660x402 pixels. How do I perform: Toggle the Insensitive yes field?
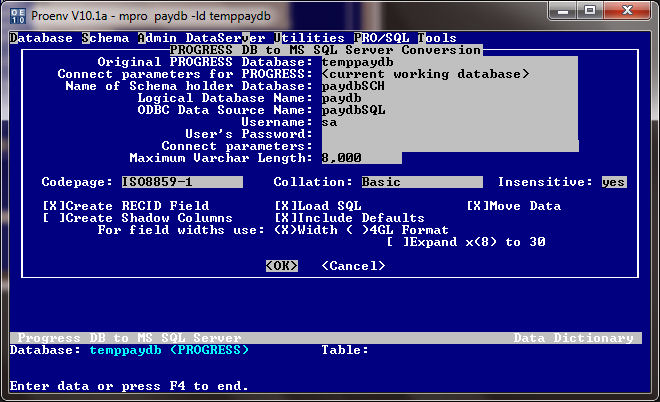[614, 182]
